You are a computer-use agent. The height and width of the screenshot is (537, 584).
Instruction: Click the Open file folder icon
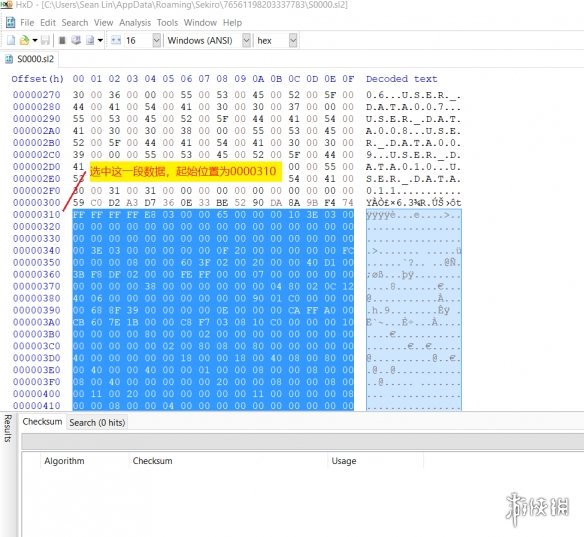[x=24, y=40]
